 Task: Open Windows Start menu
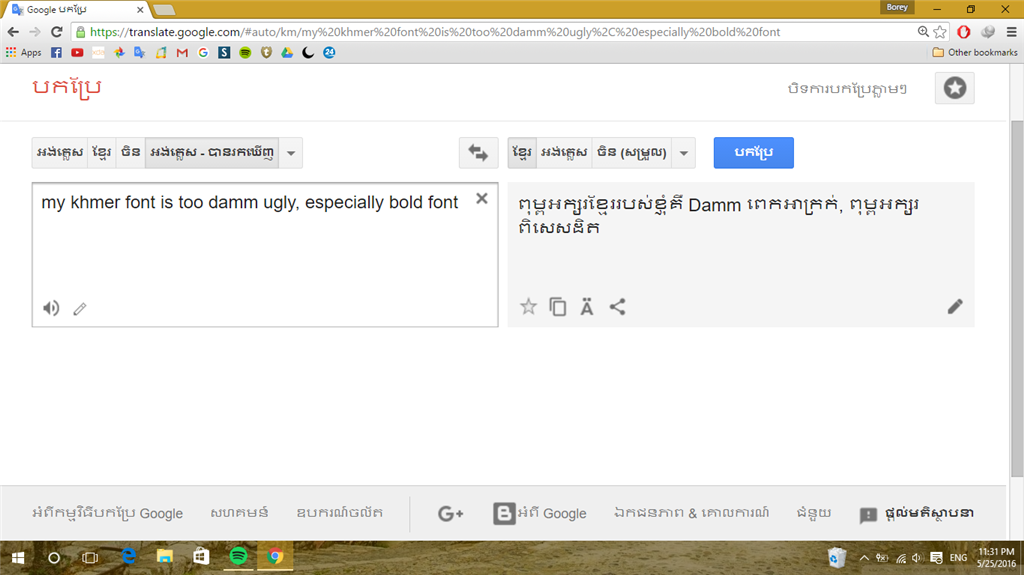click(18, 557)
